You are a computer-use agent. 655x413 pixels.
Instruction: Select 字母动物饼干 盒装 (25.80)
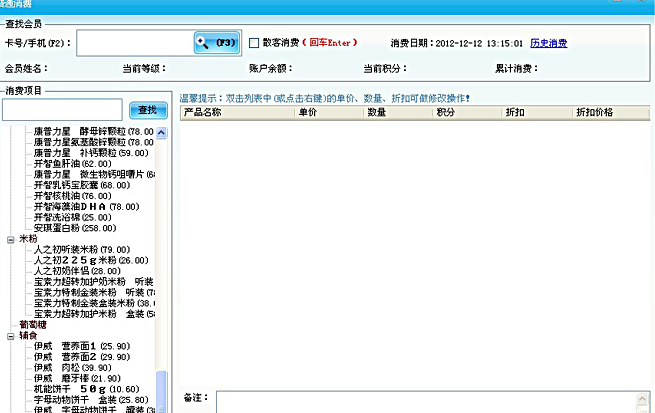pyautogui.click(x=91, y=400)
